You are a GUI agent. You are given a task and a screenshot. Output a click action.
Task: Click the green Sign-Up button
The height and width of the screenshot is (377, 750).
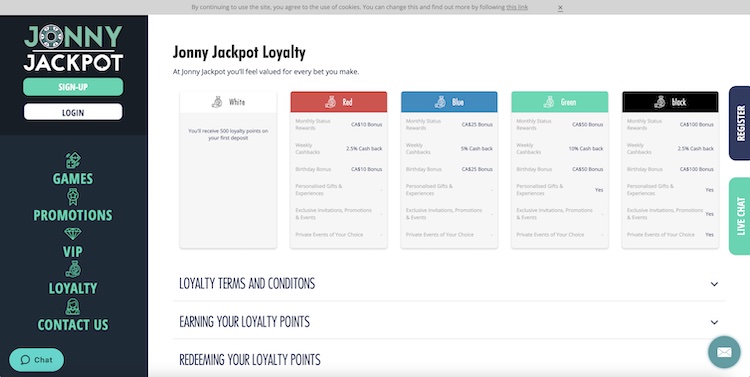point(73,87)
